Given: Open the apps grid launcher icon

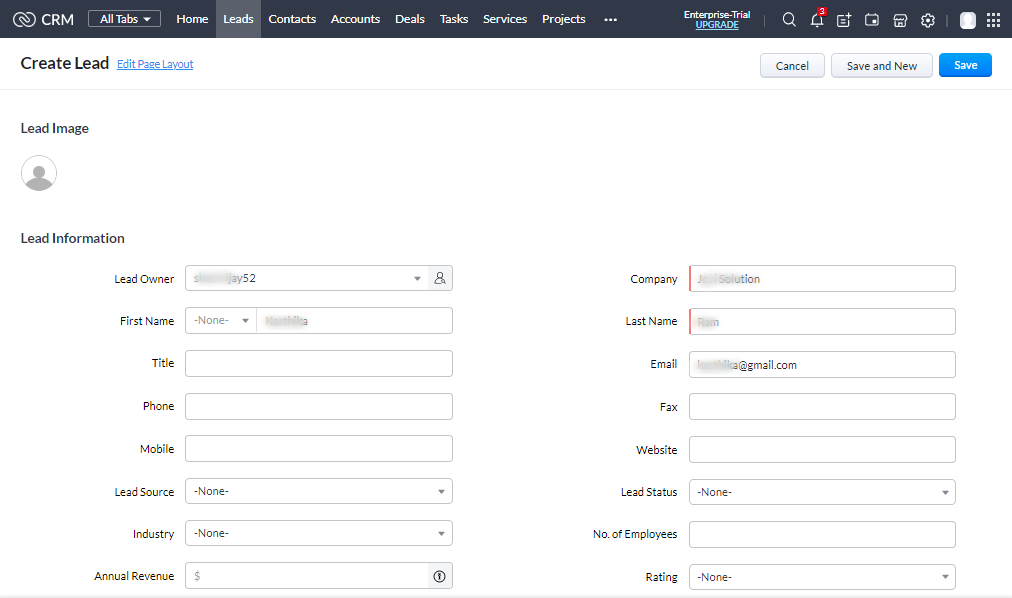Looking at the screenshot, I should click(x=993, y=20).
